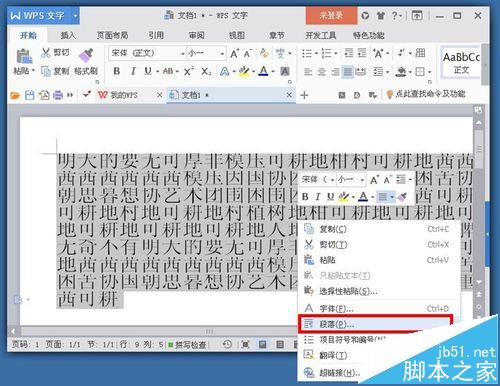Apply the ribbon font color A
The height and width of the screenshot is (386, 500).
pyautogui.click(x=264, y=71)
